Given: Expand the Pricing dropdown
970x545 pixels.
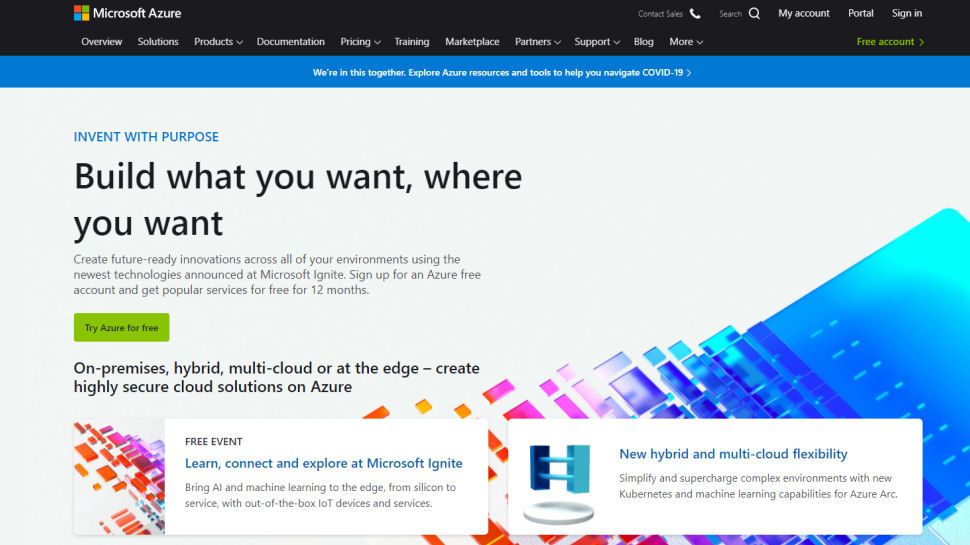Looking at the screenshot, I should 360,41.
